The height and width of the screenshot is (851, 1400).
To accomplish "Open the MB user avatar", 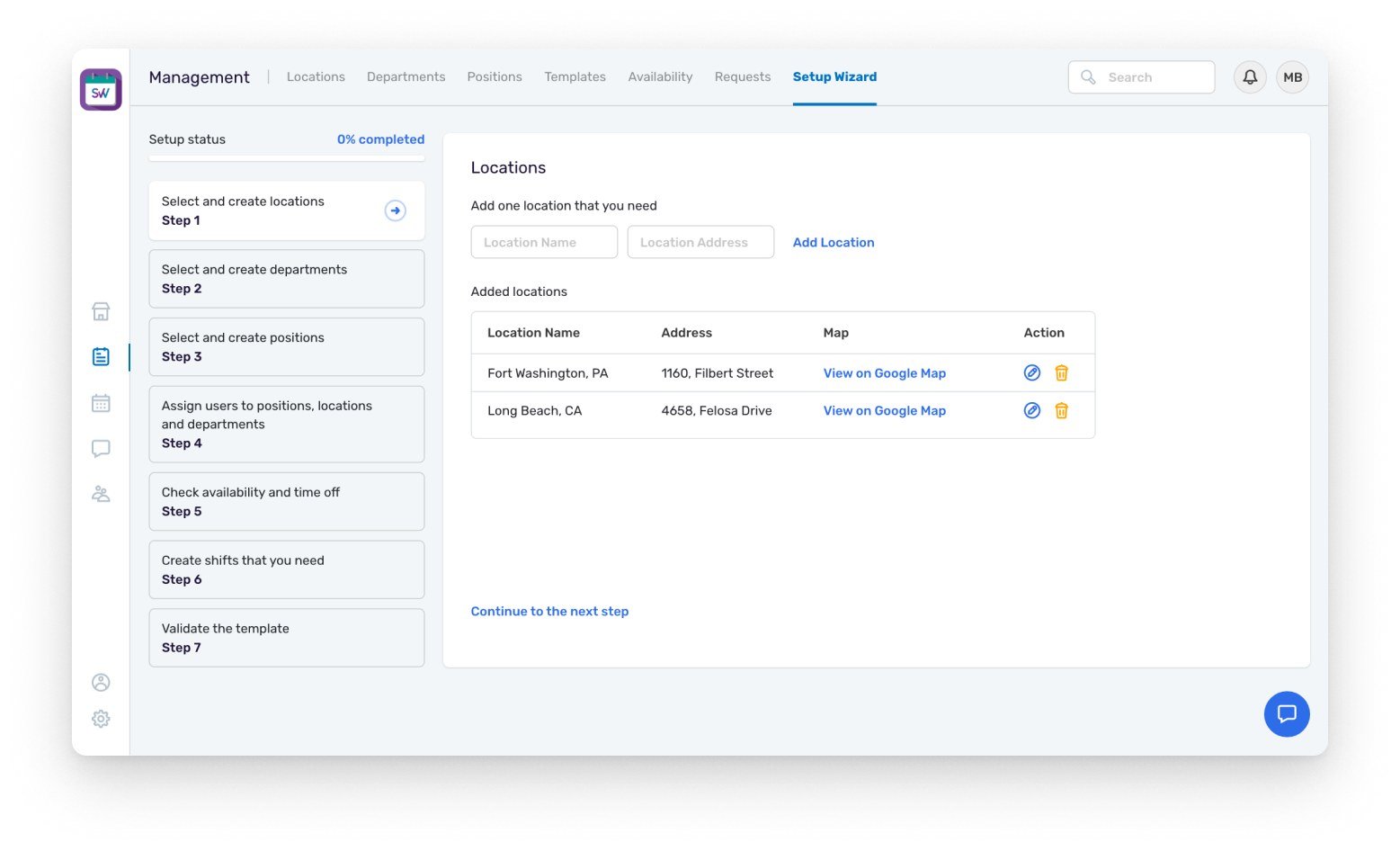I will 1293,77.
